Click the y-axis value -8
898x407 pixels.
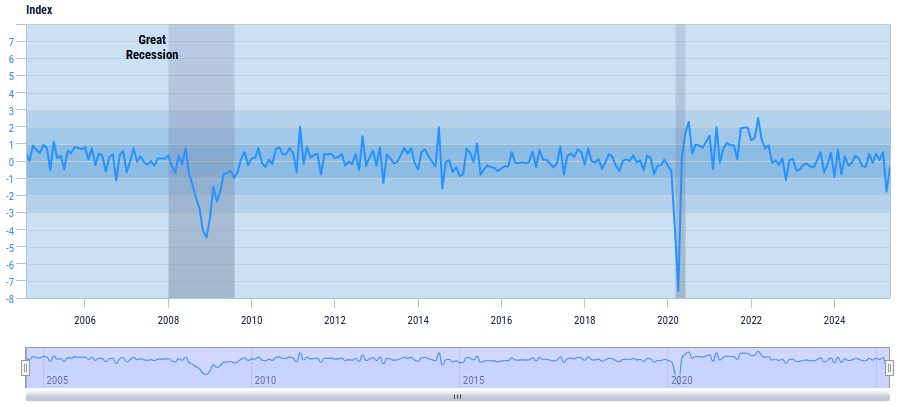point(10,298)
